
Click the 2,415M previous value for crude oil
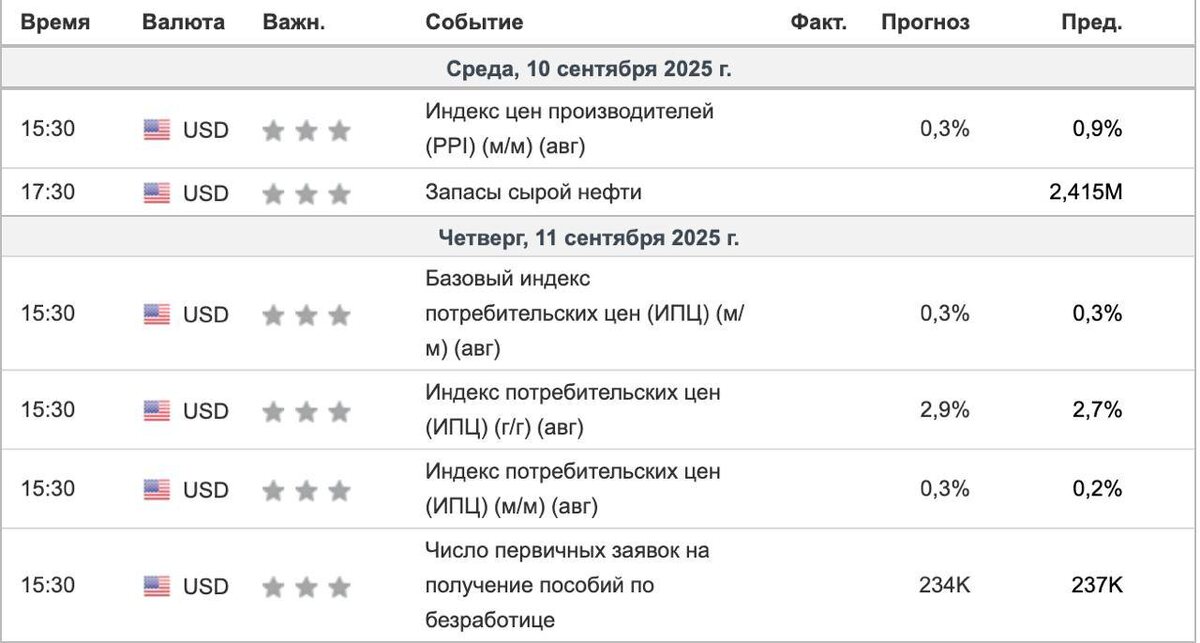tap(1085, 193)
